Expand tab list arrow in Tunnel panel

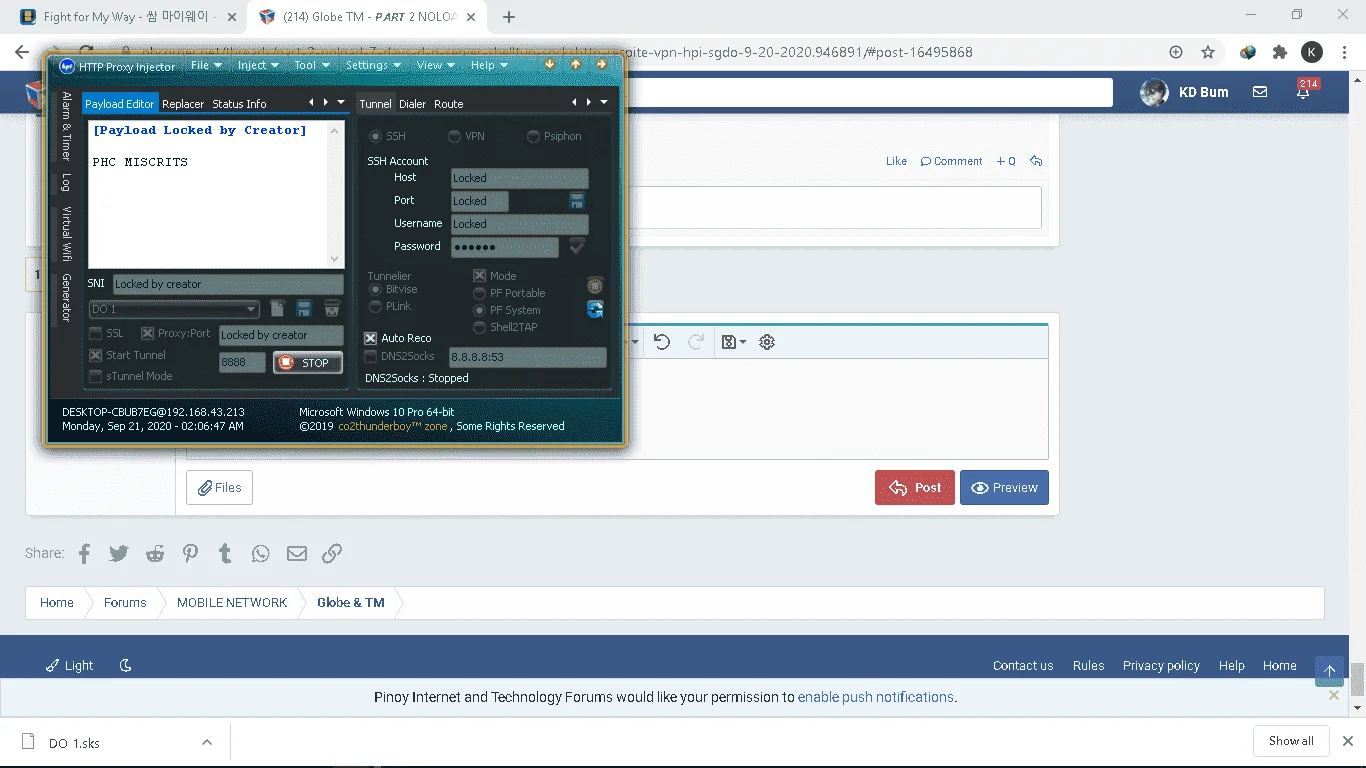pyautogui.click(x=604, y=102)
